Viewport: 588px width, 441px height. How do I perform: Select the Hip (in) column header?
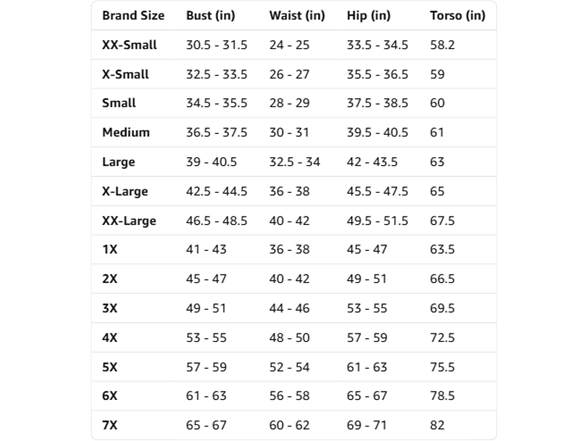click(x=369, y=16)
